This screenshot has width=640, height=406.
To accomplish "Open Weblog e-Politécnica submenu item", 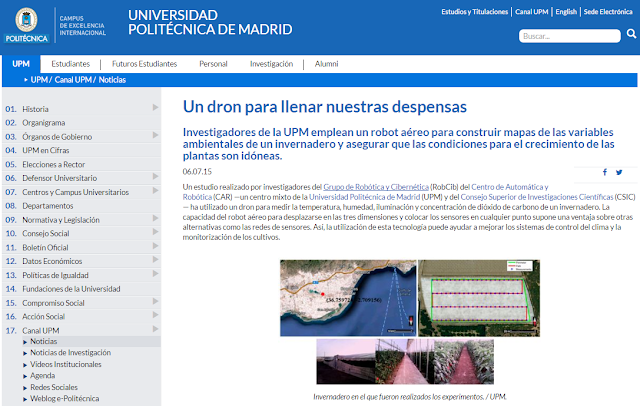I will 64,399.
